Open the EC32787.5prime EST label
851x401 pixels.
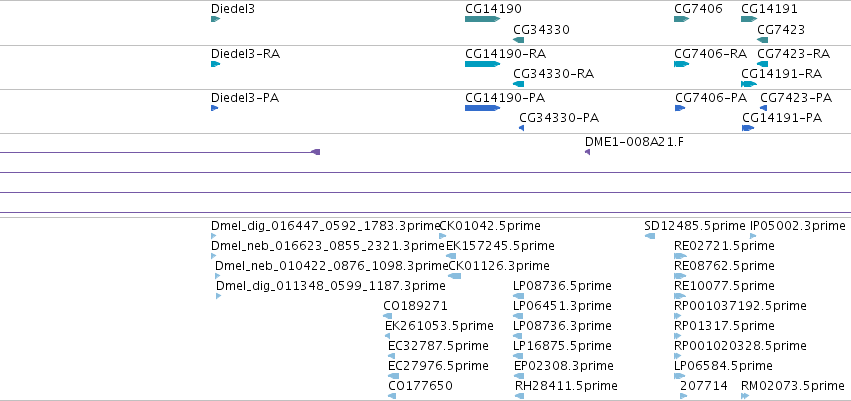pos(438,346)
